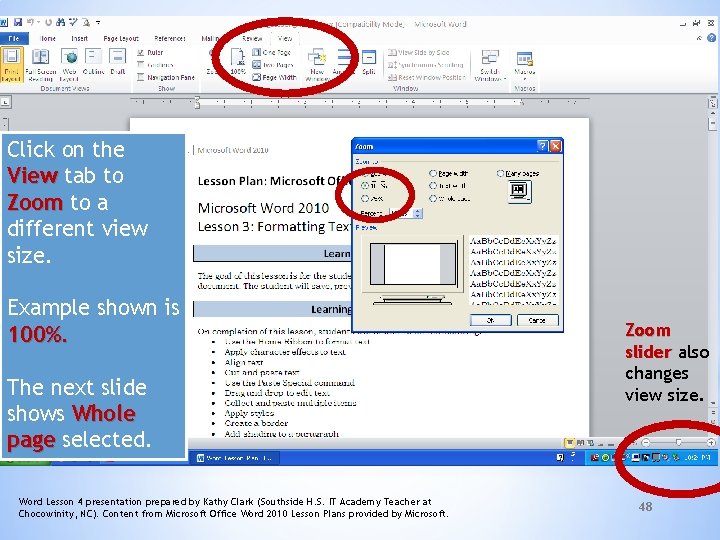This screenshot has height=540, width=720.
Task: Switch to Outline view
Action: (93, 62)
